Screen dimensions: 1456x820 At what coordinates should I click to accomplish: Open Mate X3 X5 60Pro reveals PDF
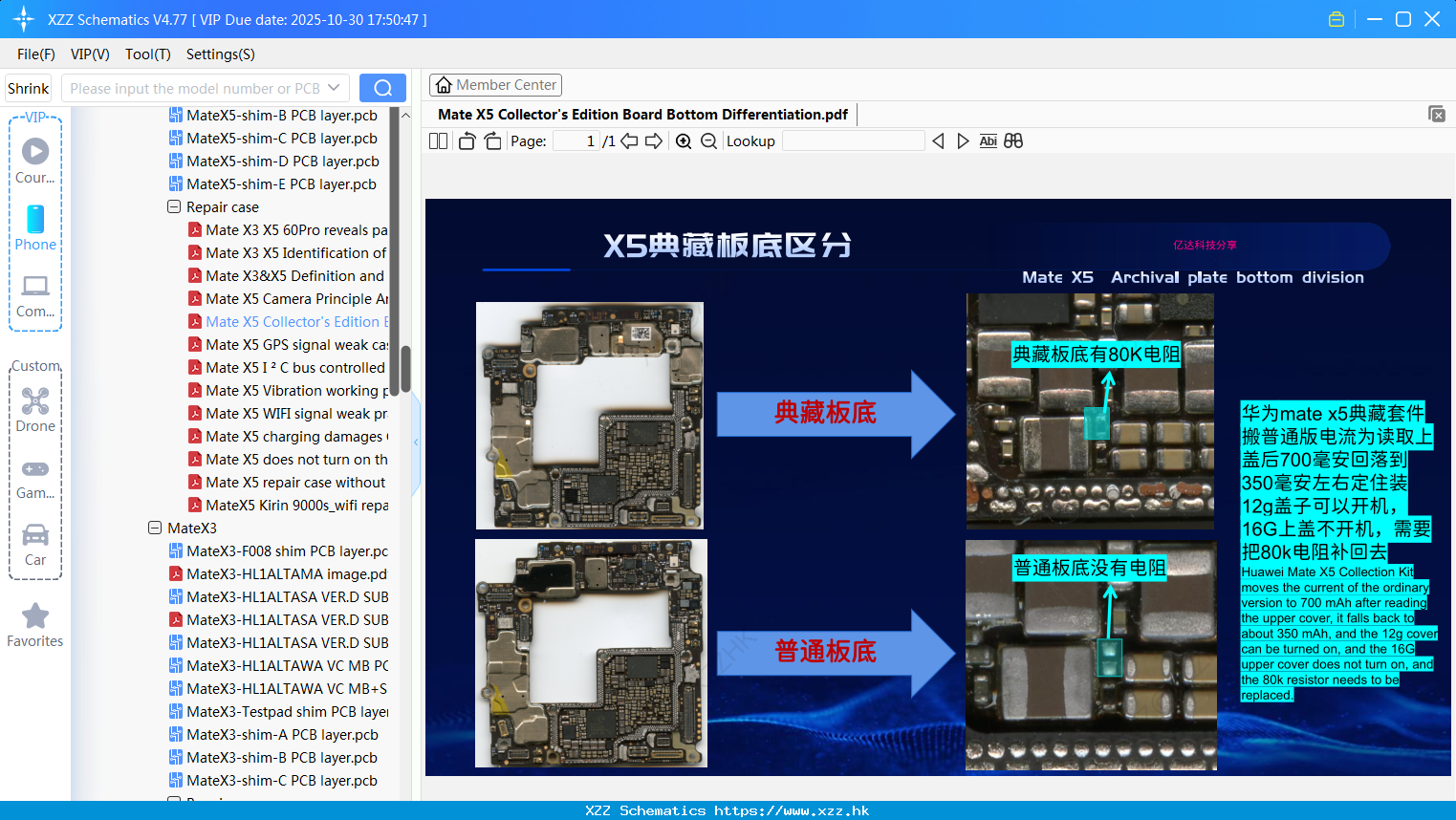point(288,229)
